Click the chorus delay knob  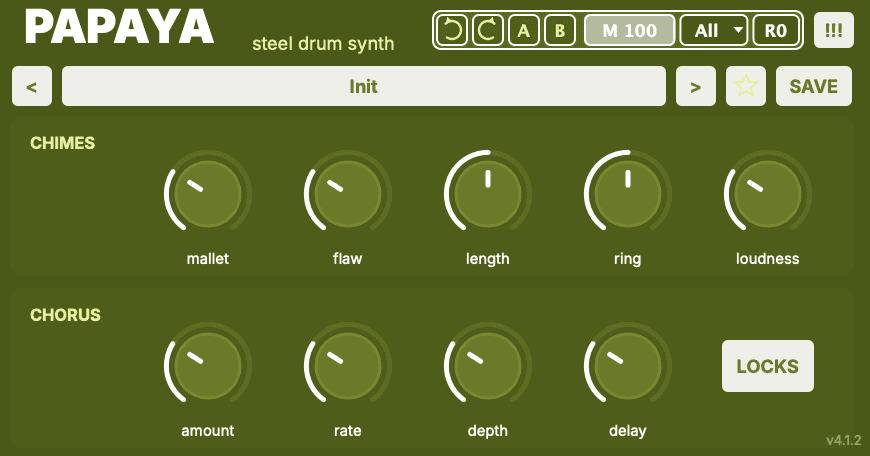628,366
